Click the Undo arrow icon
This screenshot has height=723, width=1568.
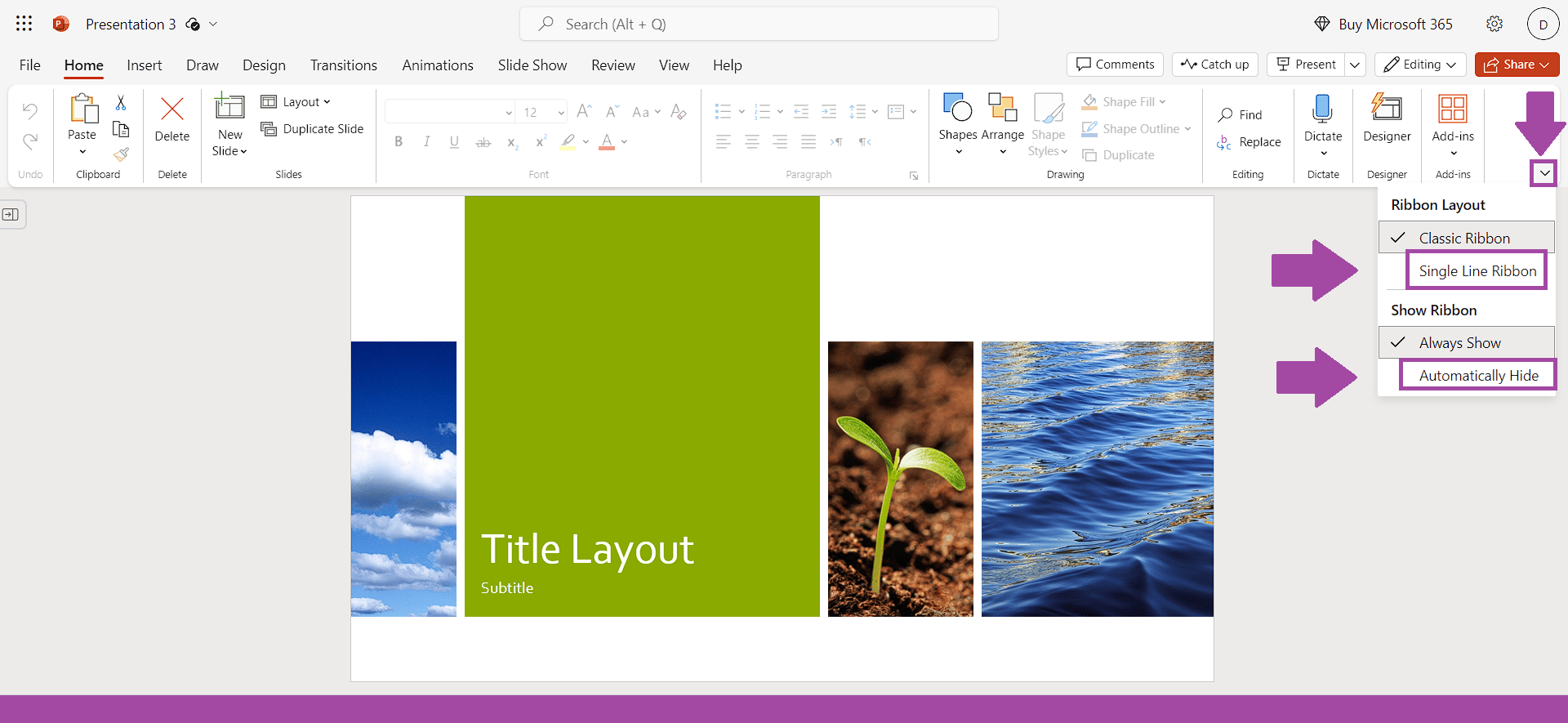30,110
